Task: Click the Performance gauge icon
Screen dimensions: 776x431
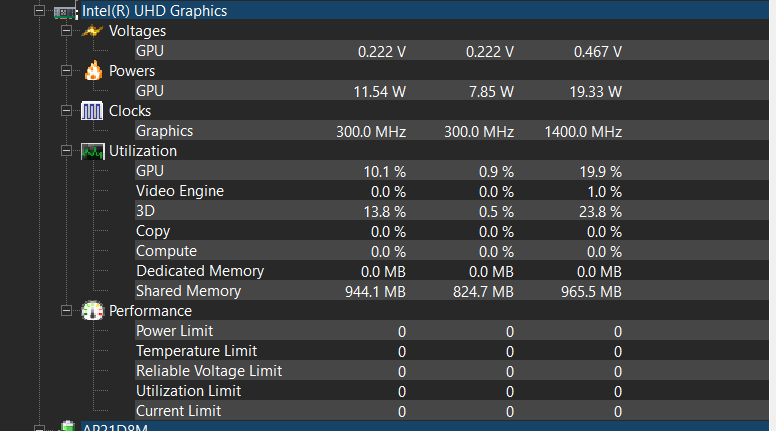Action: (93, 311)
